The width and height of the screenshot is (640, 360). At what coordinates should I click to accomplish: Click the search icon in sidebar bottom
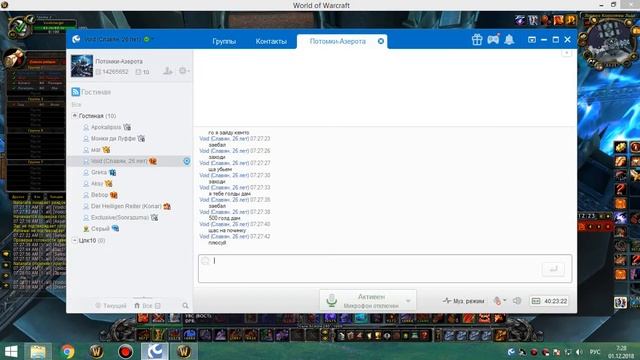[x=185, y=305]
